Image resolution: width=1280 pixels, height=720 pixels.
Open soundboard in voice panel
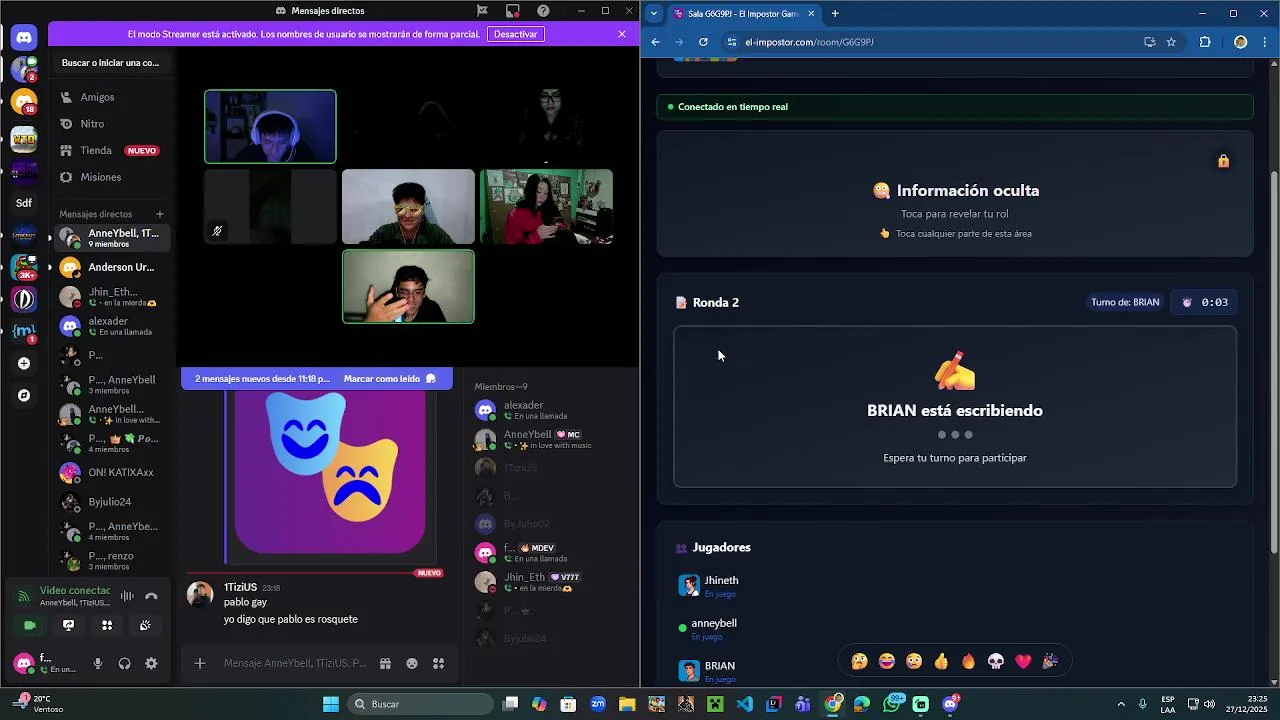[x=145, y=625]
